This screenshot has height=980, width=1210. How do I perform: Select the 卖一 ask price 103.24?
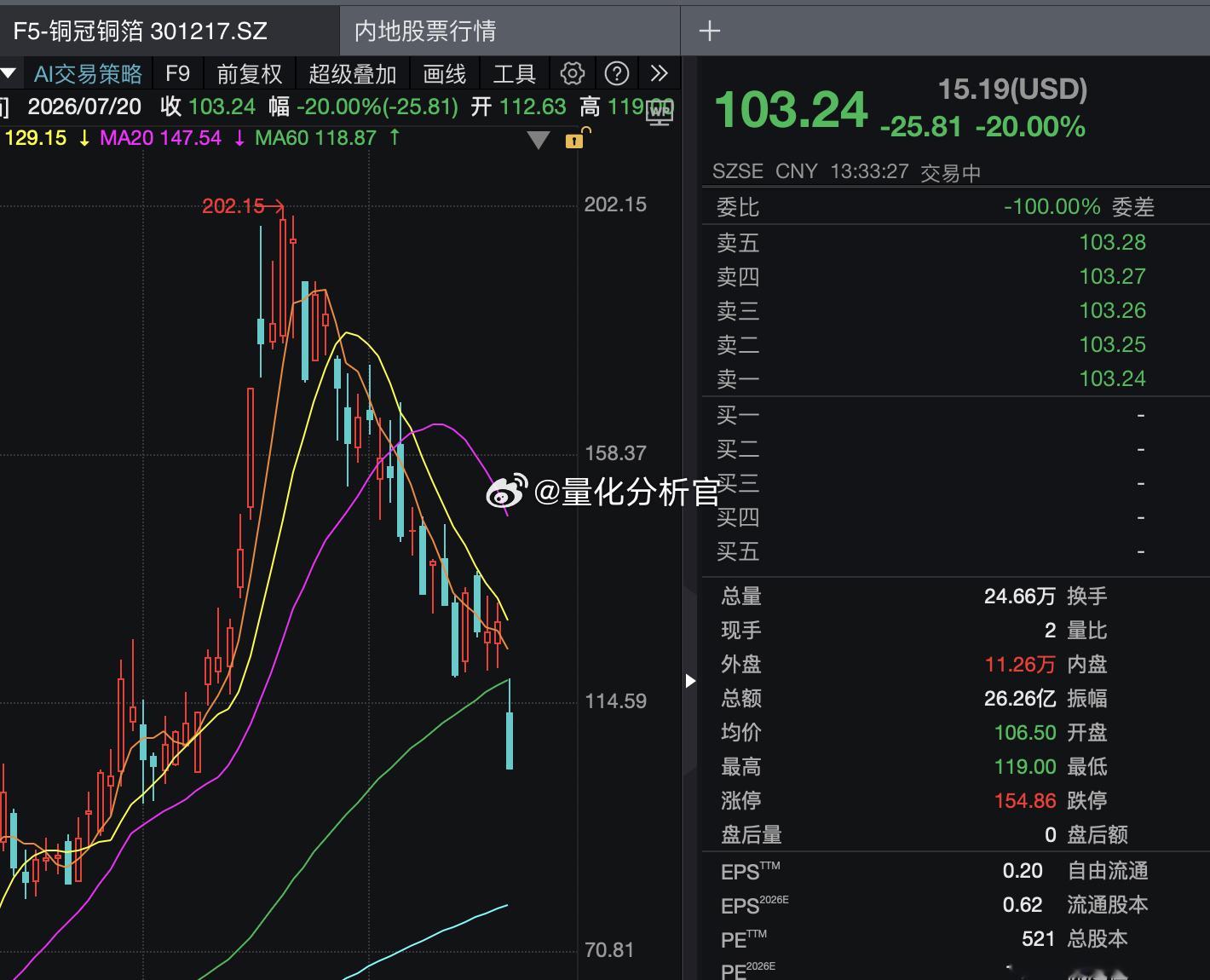pos(1112,378)
